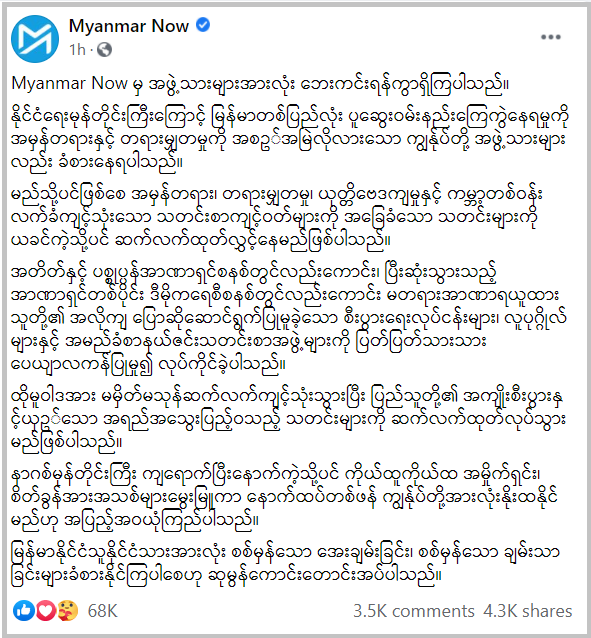
Task: Click 'Myanmar Now' text opening the post body
Action: (69, 83)
